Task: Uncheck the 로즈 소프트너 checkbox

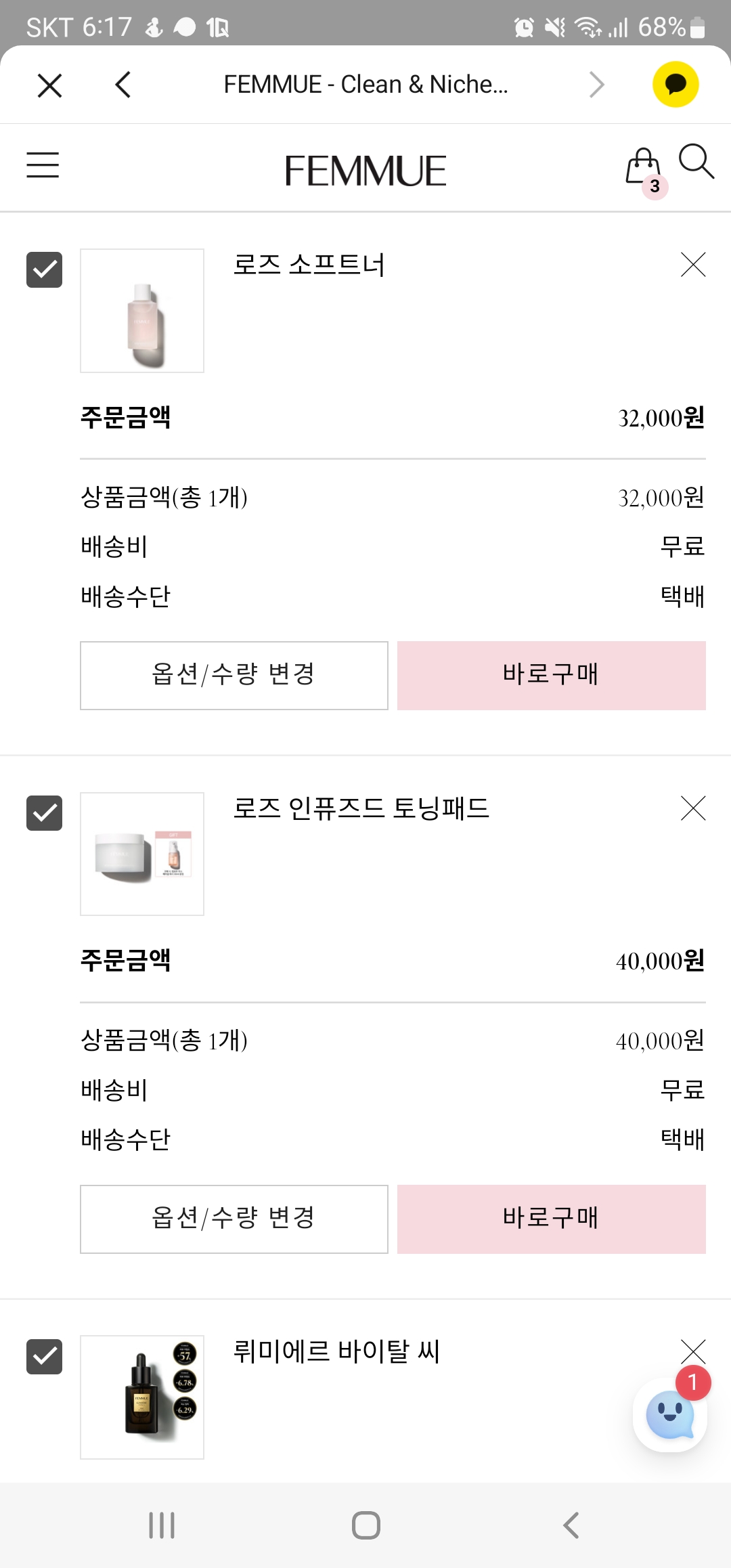Action: 44,269
